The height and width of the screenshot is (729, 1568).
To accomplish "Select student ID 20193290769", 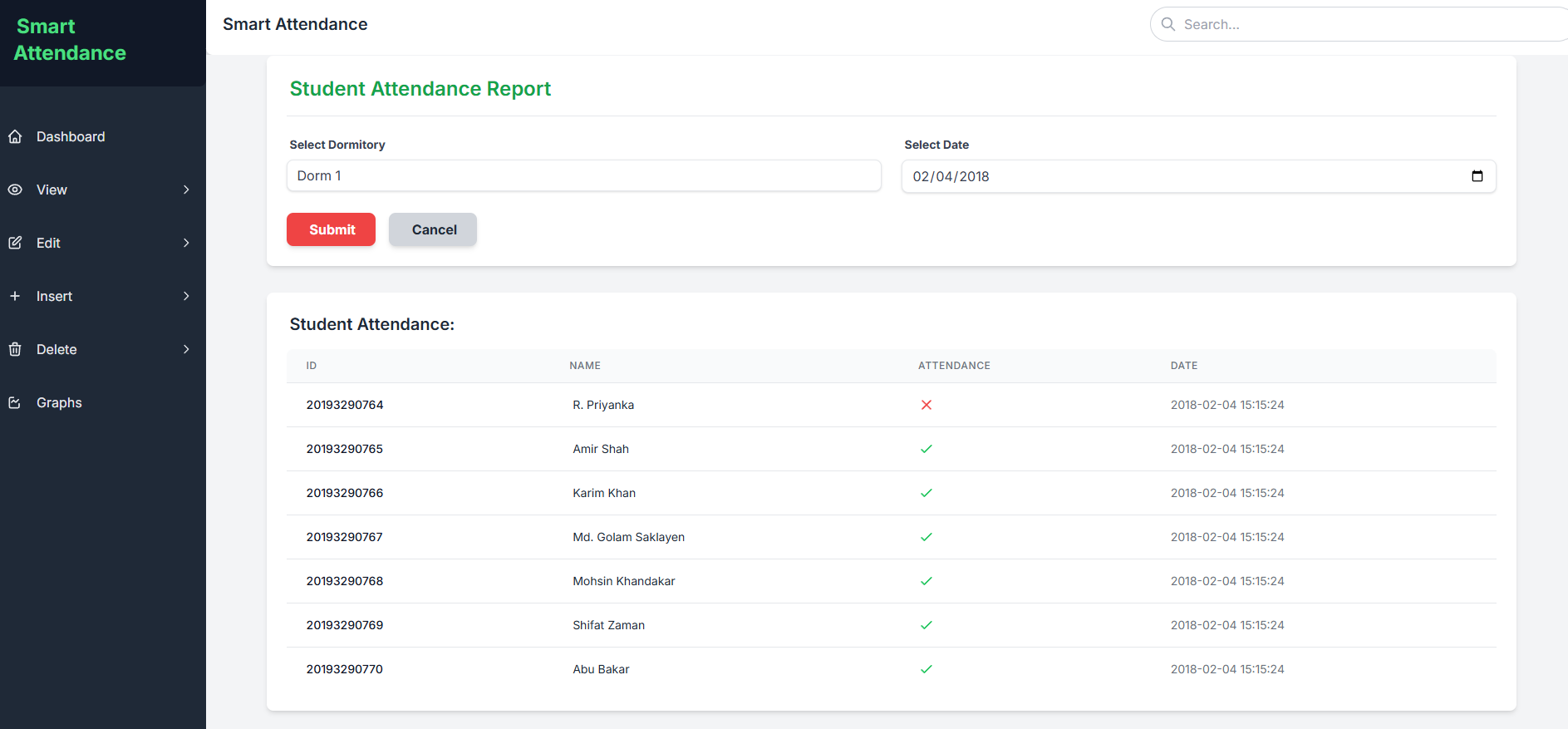I will coord(345,625).
